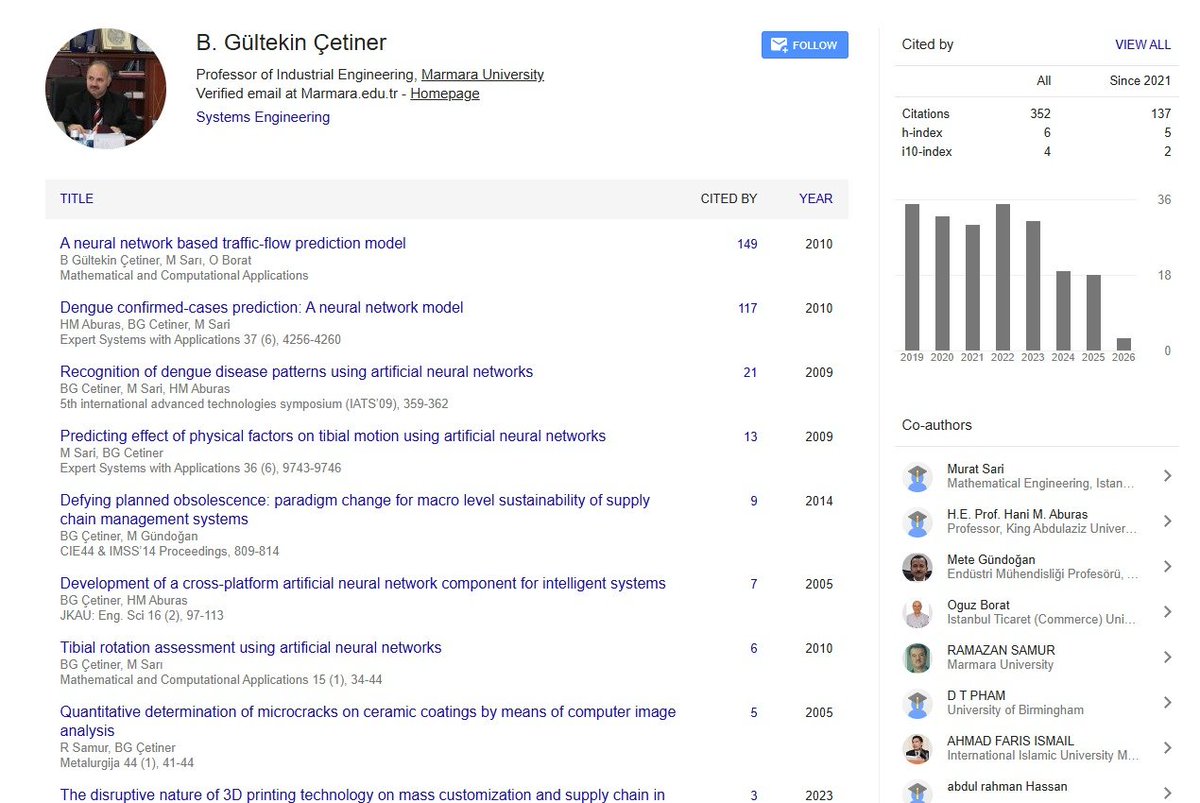Click the 2022 bar in citations chart

(x=1003, y=277)
